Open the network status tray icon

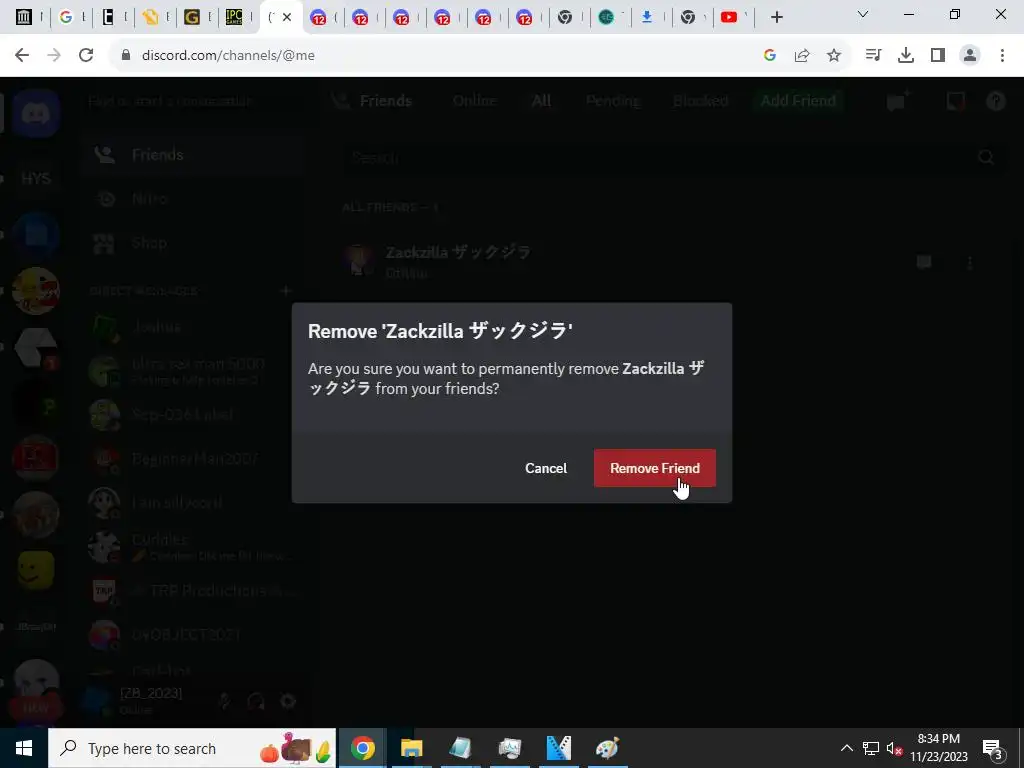871,748
